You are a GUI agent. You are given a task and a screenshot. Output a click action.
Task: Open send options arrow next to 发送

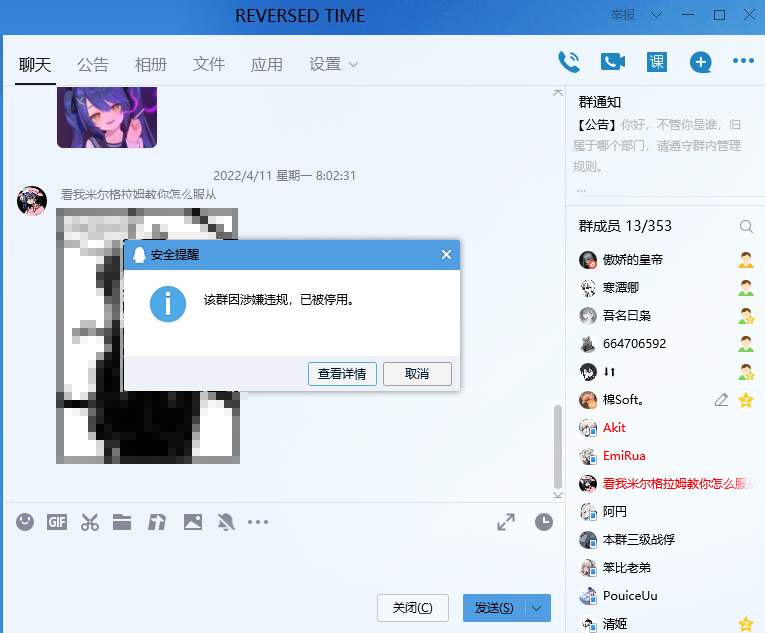pyautogui.click(x=537, y=608)
